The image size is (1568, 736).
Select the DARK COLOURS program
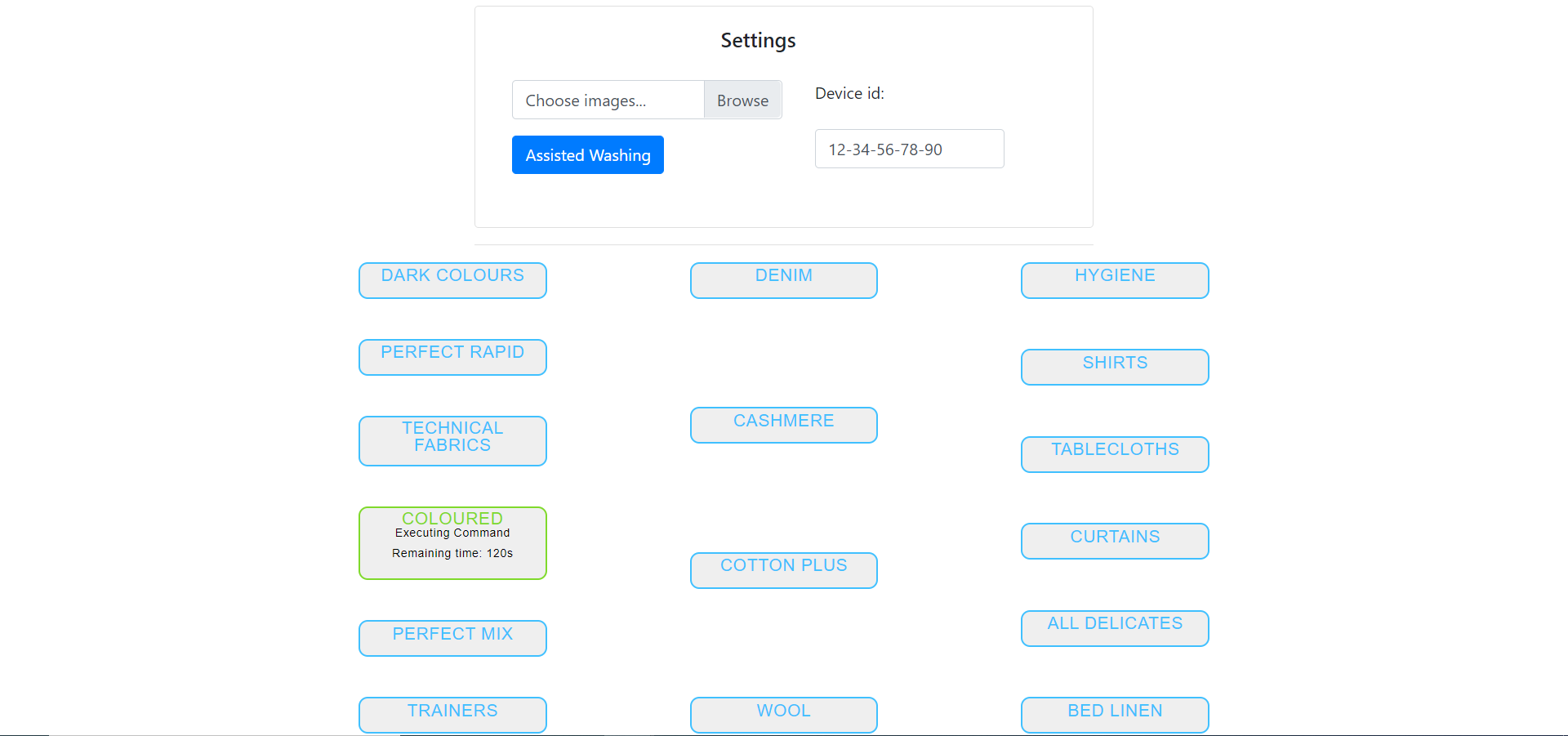pyautogui.click(x=452, y=280)
